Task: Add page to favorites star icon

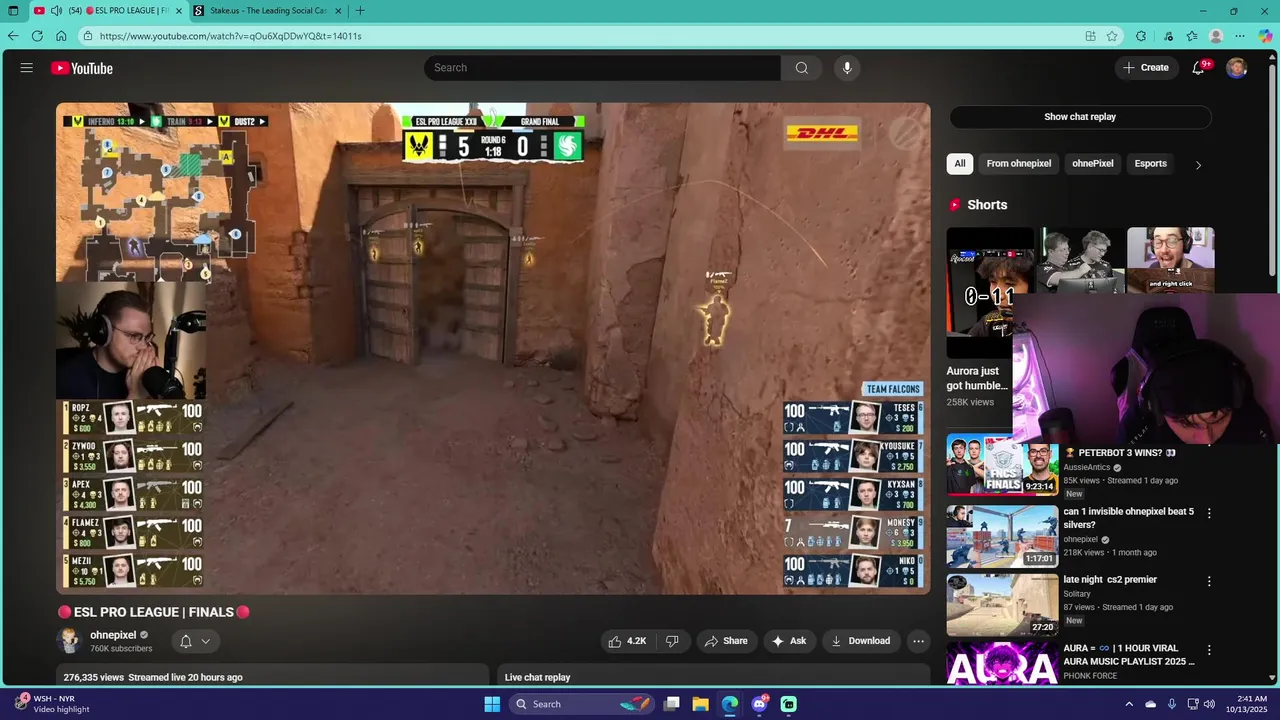Action: click(x=1112, y=36)
